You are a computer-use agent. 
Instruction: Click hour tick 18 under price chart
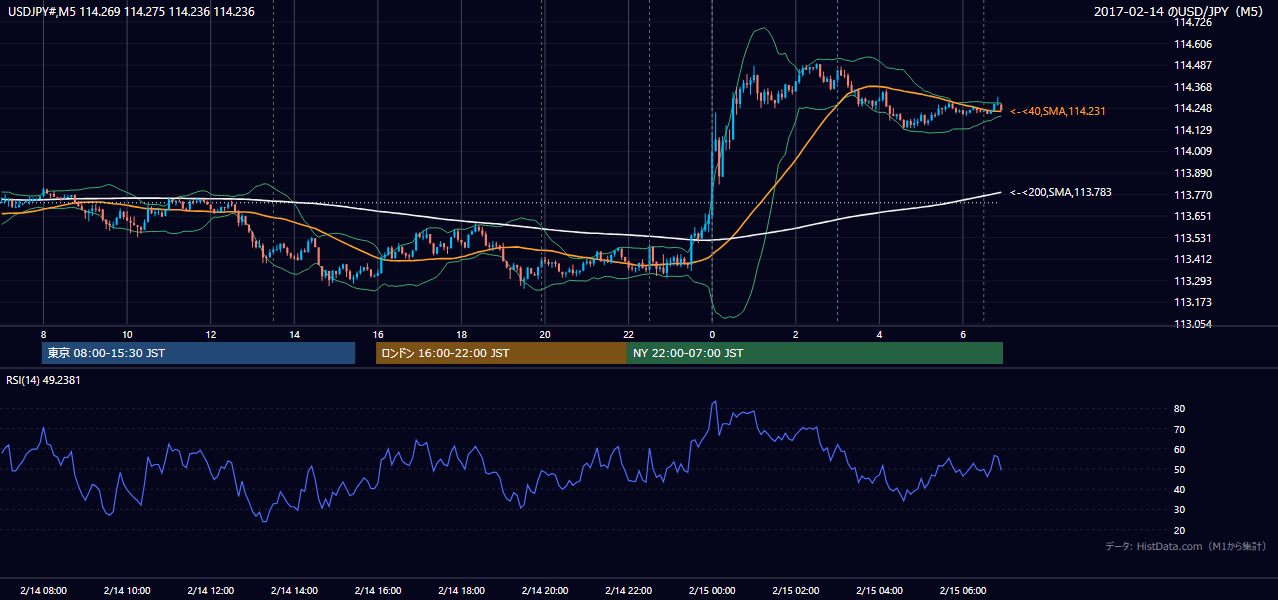(461, 334)
